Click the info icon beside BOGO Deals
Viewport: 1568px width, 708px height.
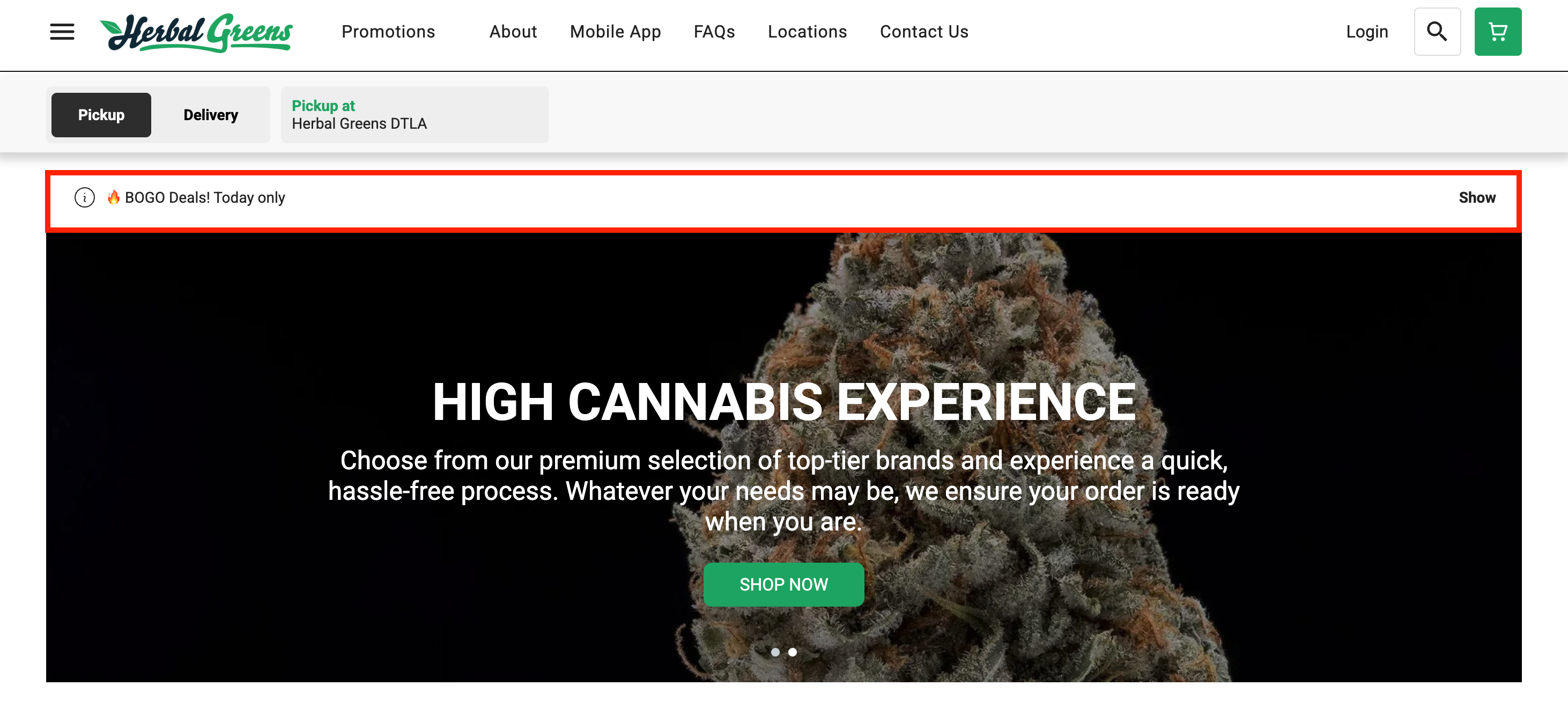[85, 198]
